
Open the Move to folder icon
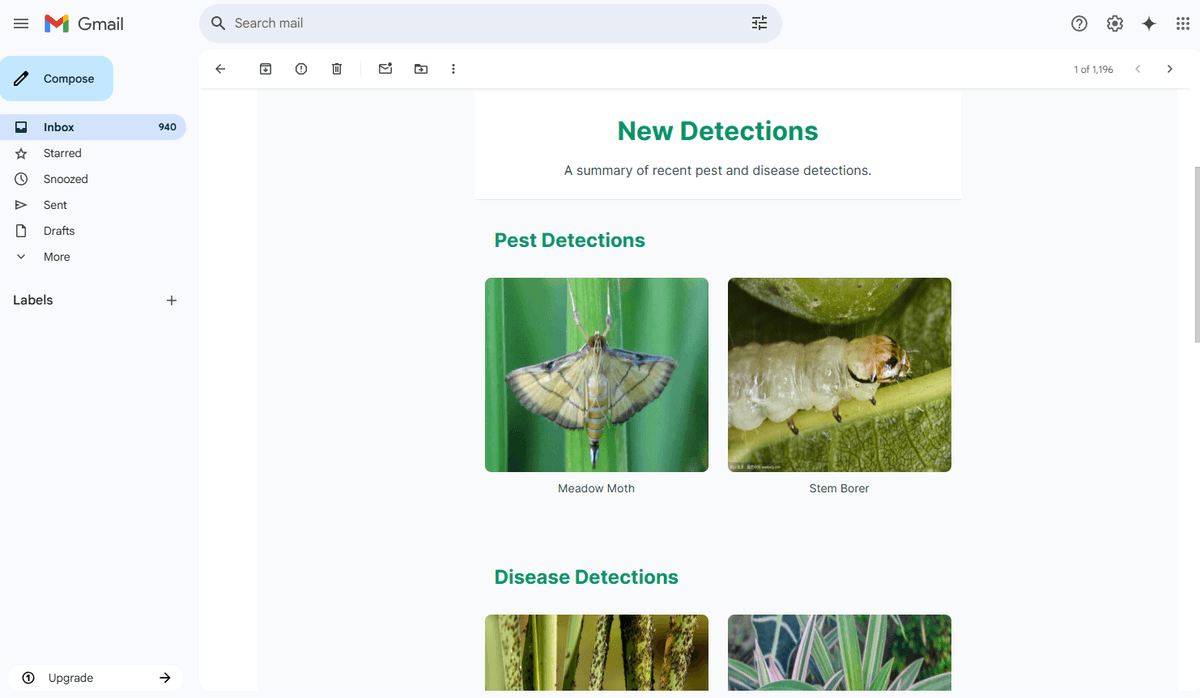click(x=421, y=69)
